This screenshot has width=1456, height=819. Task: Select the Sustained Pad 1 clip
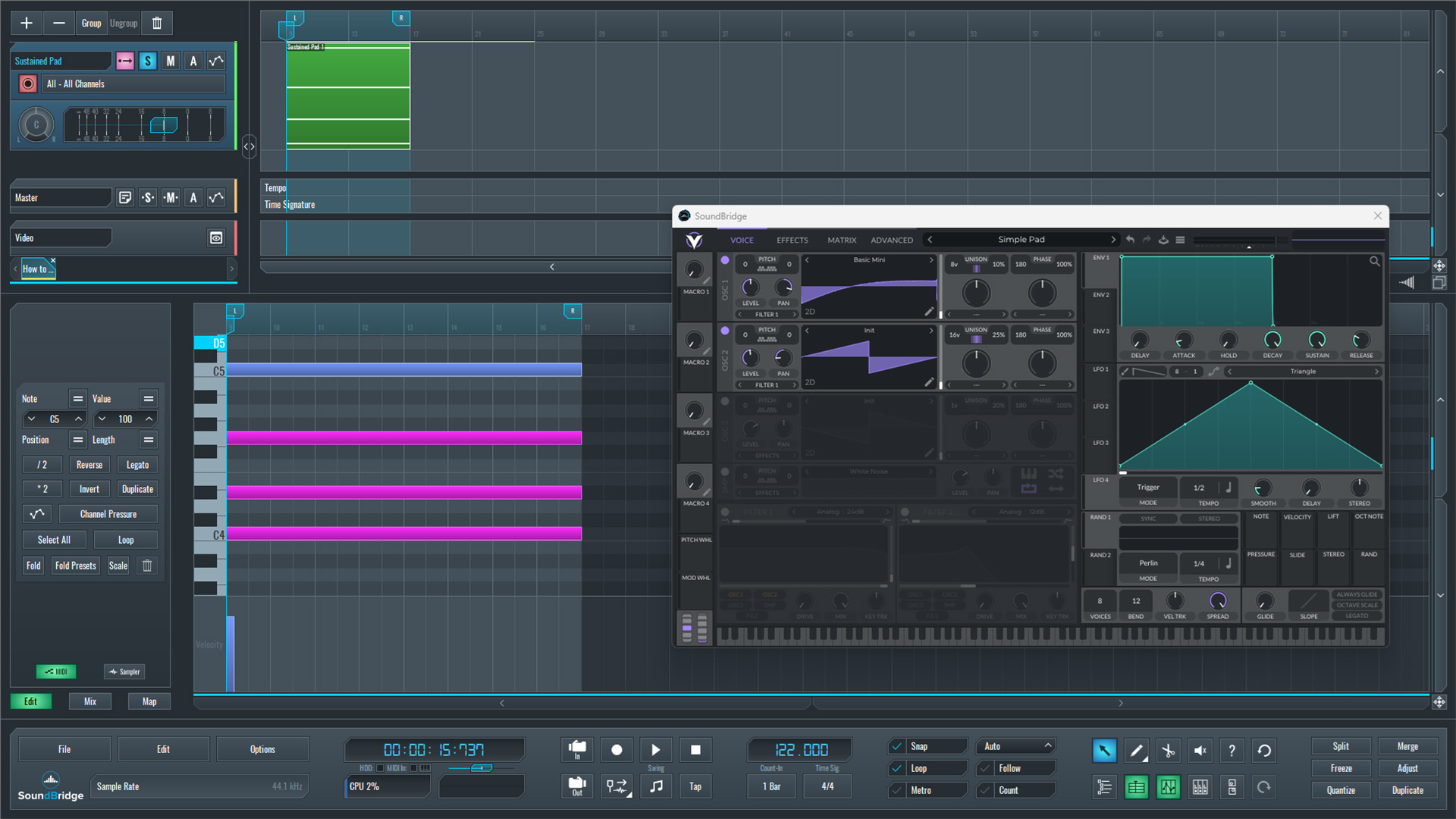coord(348,96)
